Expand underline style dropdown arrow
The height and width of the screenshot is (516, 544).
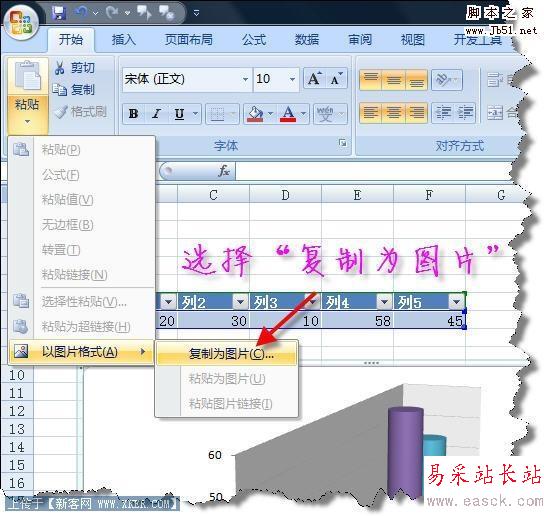196,113
